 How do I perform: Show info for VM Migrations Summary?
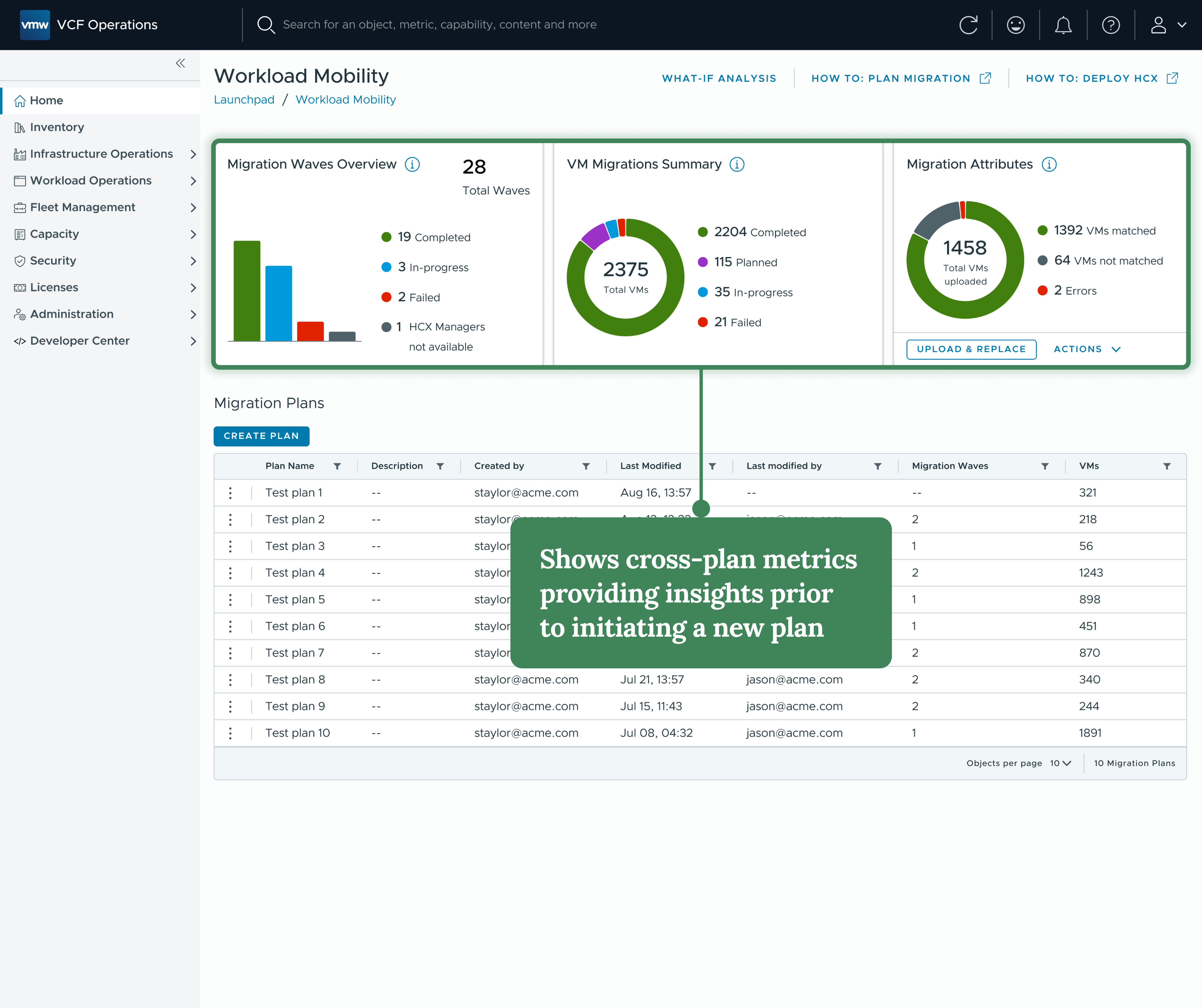pos(737,165)
